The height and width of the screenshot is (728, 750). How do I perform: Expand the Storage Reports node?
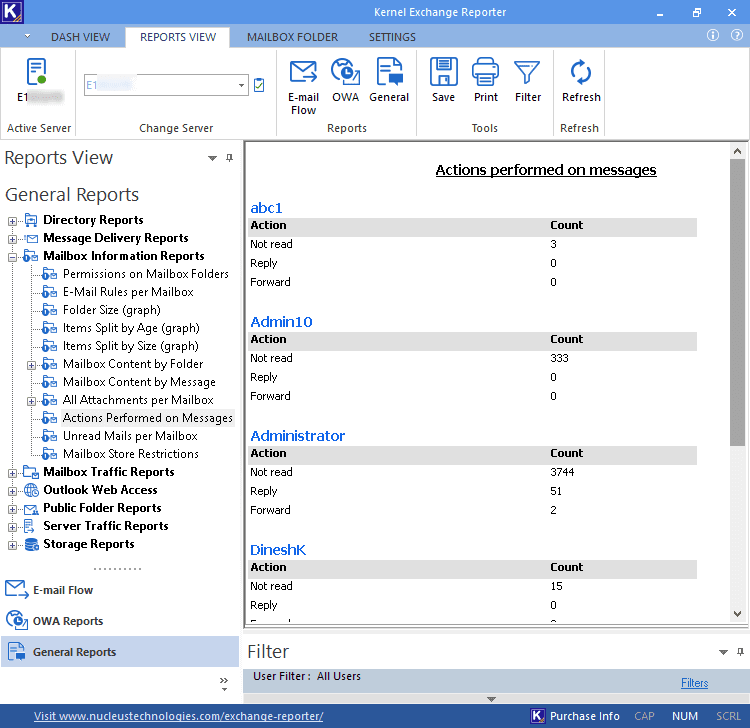(x=12, y=545)
